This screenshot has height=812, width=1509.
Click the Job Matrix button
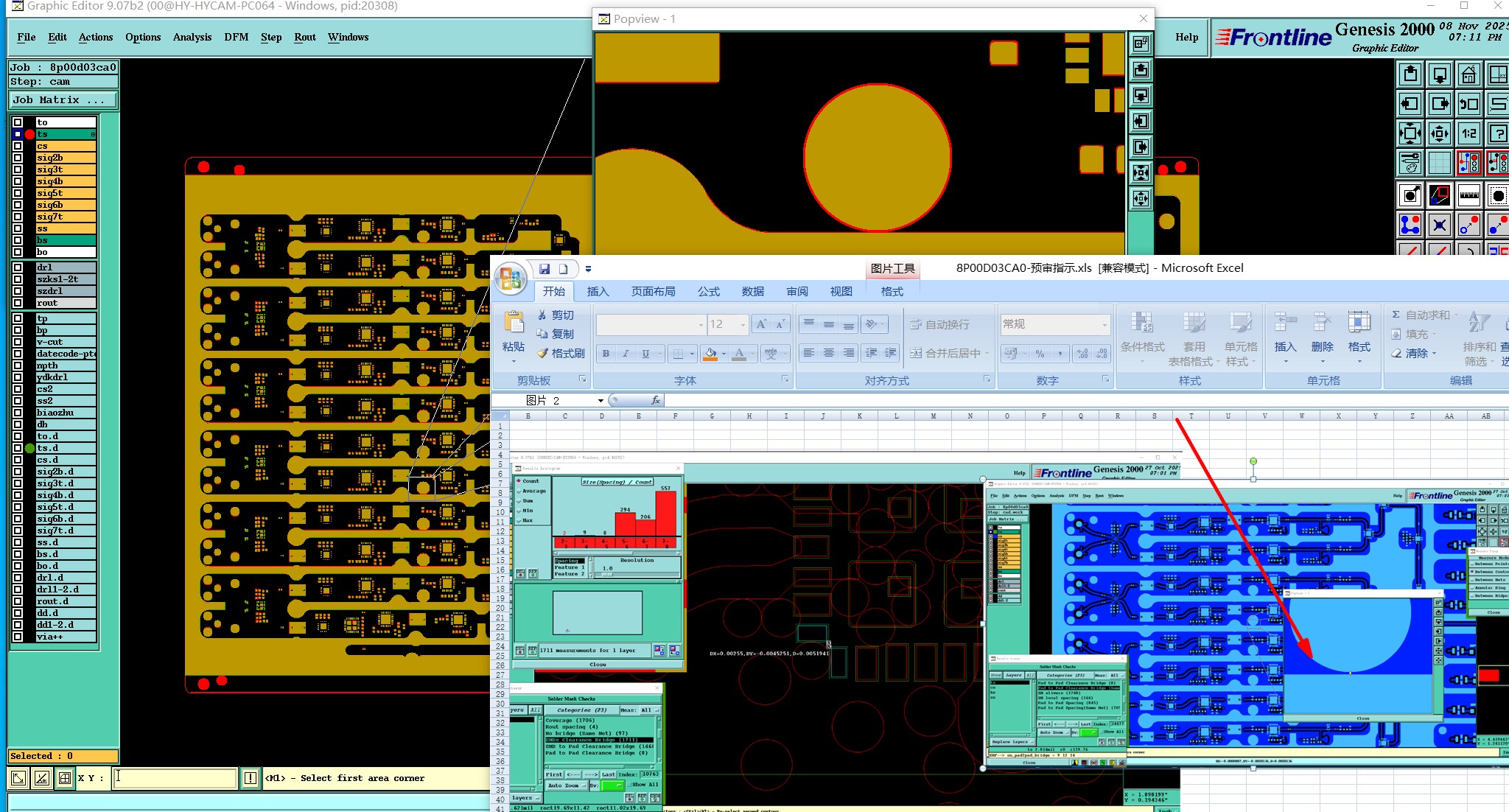pyautogui.click(x=63, y=99)
